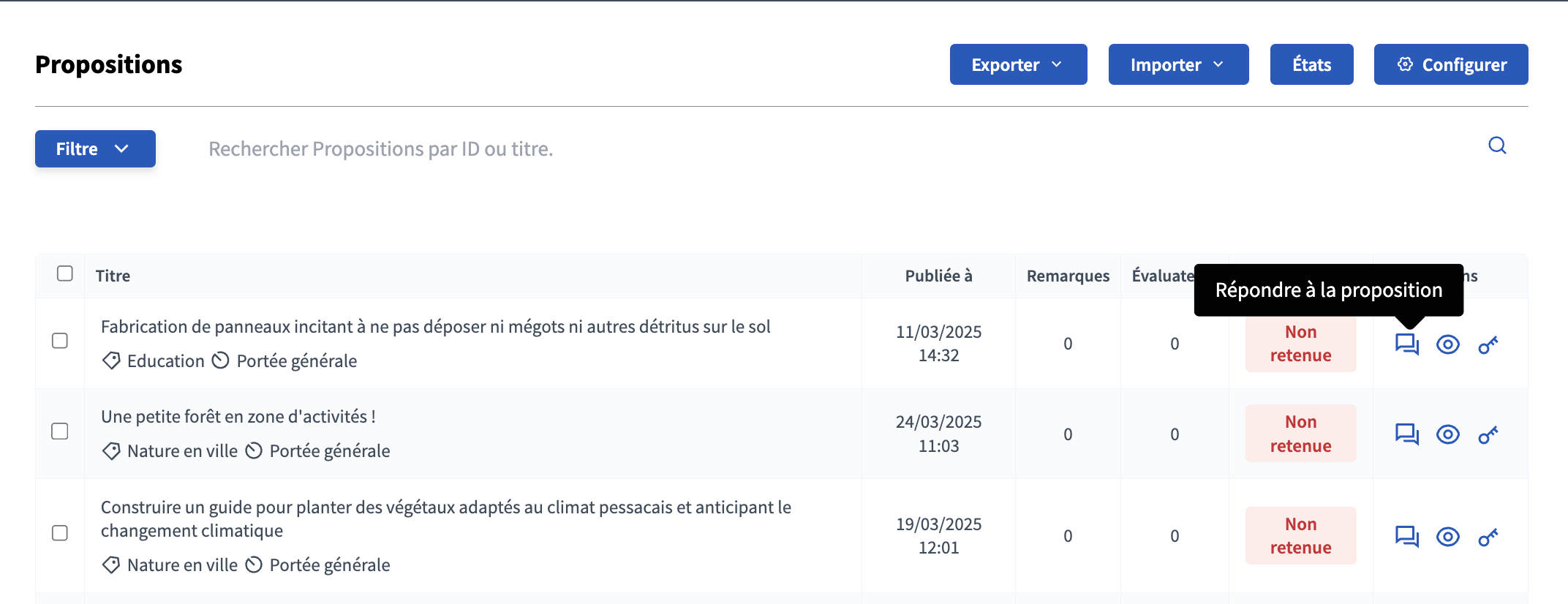1568x604 pixels.
Task: Open the Une petite forêt proposal title
Action: (x=238, y=417)
